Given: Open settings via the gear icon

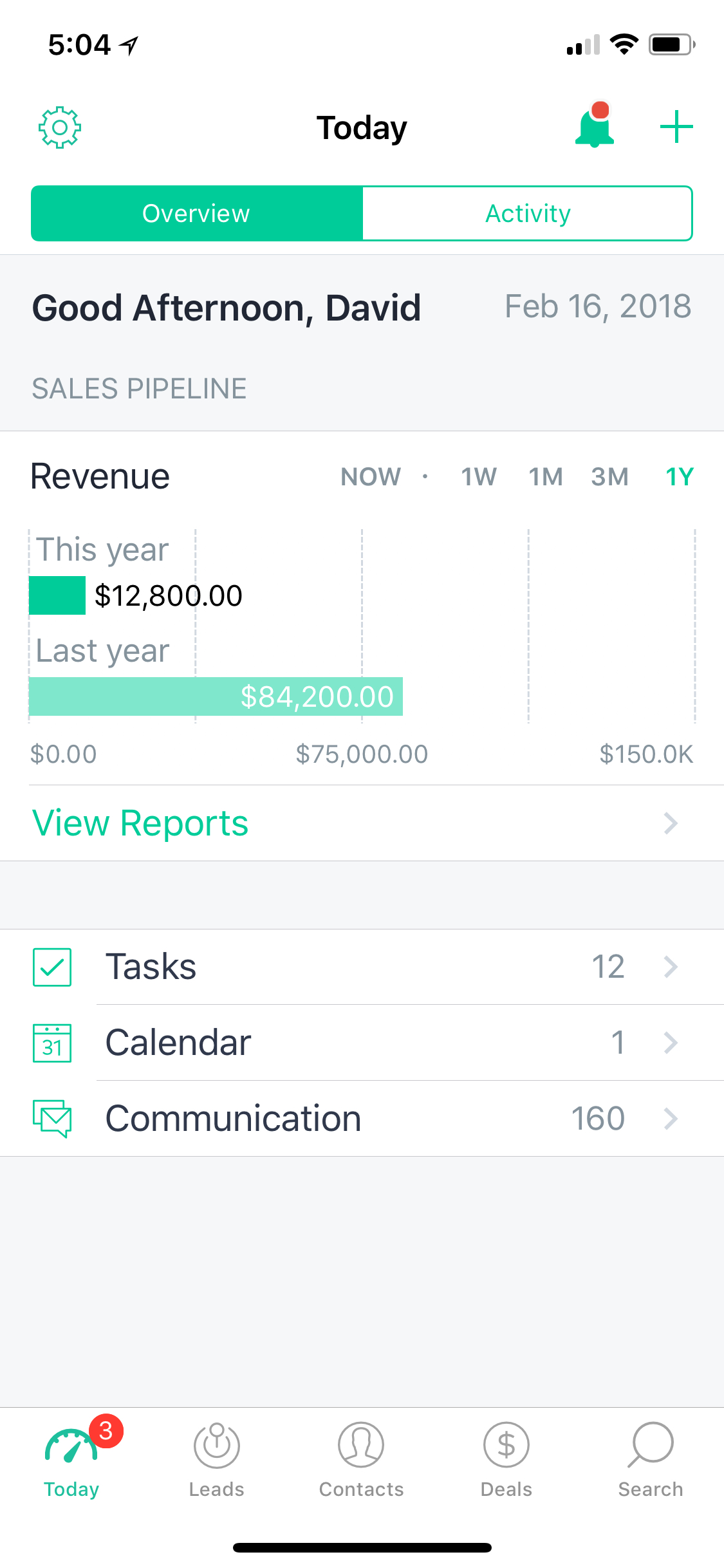Looking at the screenshot, I should pos(60,127).
